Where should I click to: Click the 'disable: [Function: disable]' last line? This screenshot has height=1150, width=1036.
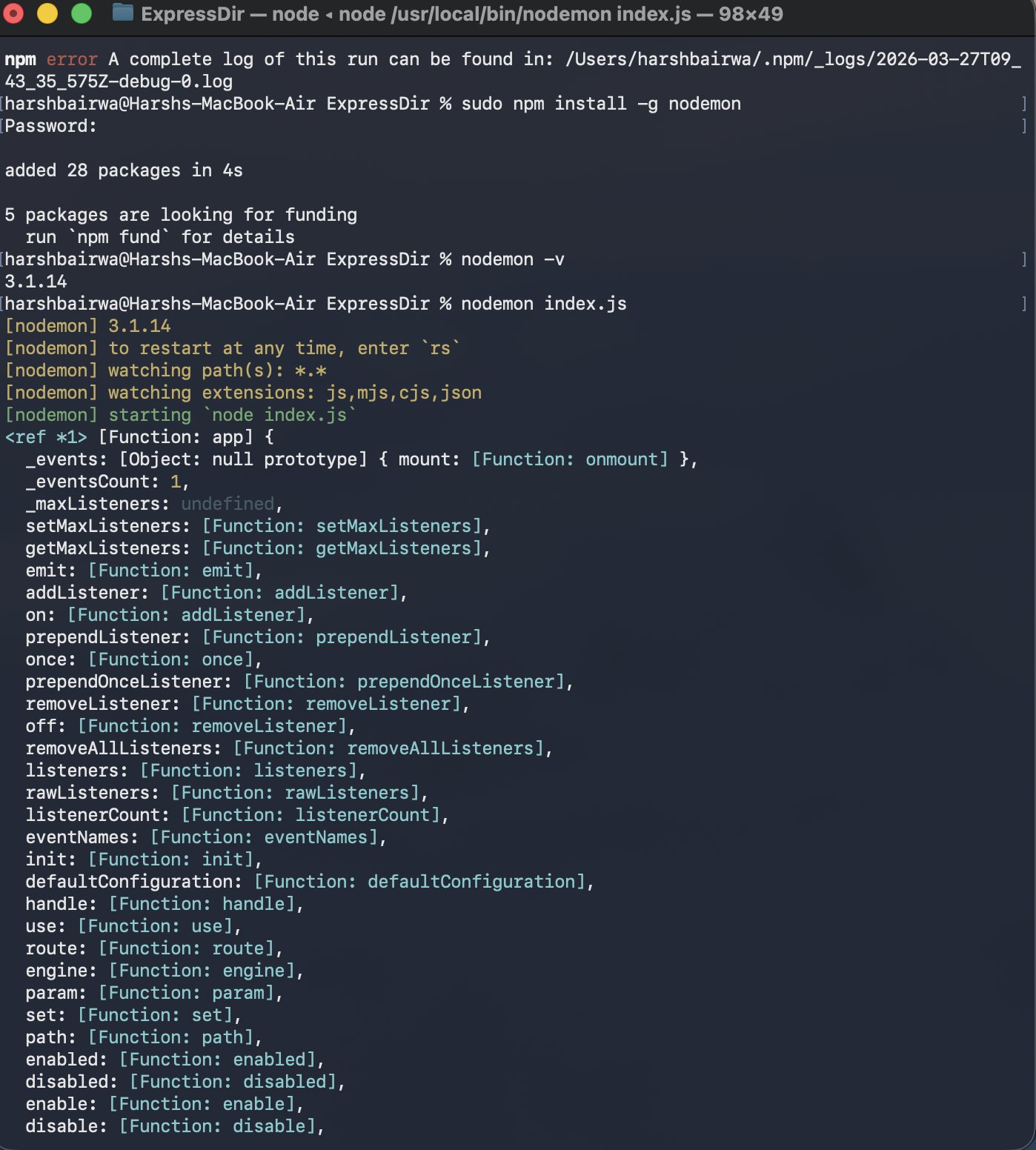pos(174,1126)
